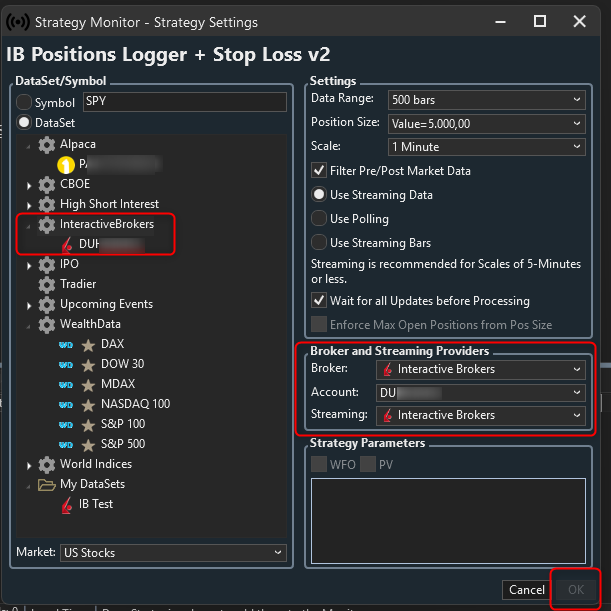This screenshot has width=611, height=611.
Task: Click the WealthData gear icon
Action: (47, 325)
